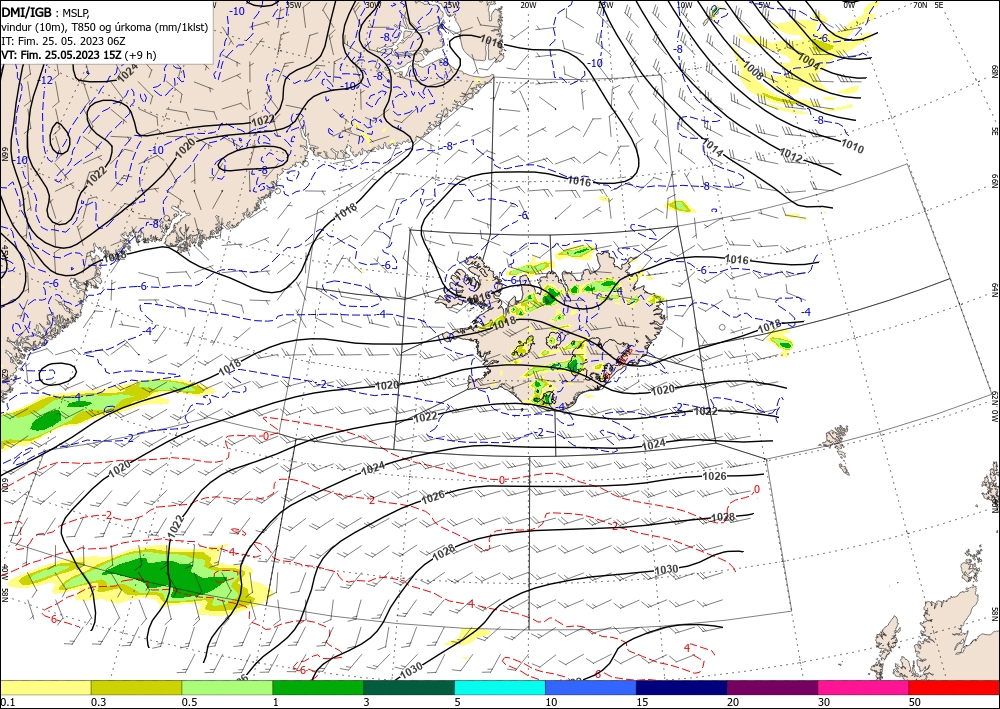Click the light green 0.5–1 legend swatch

pyautogui.click(x=227, y=687)
